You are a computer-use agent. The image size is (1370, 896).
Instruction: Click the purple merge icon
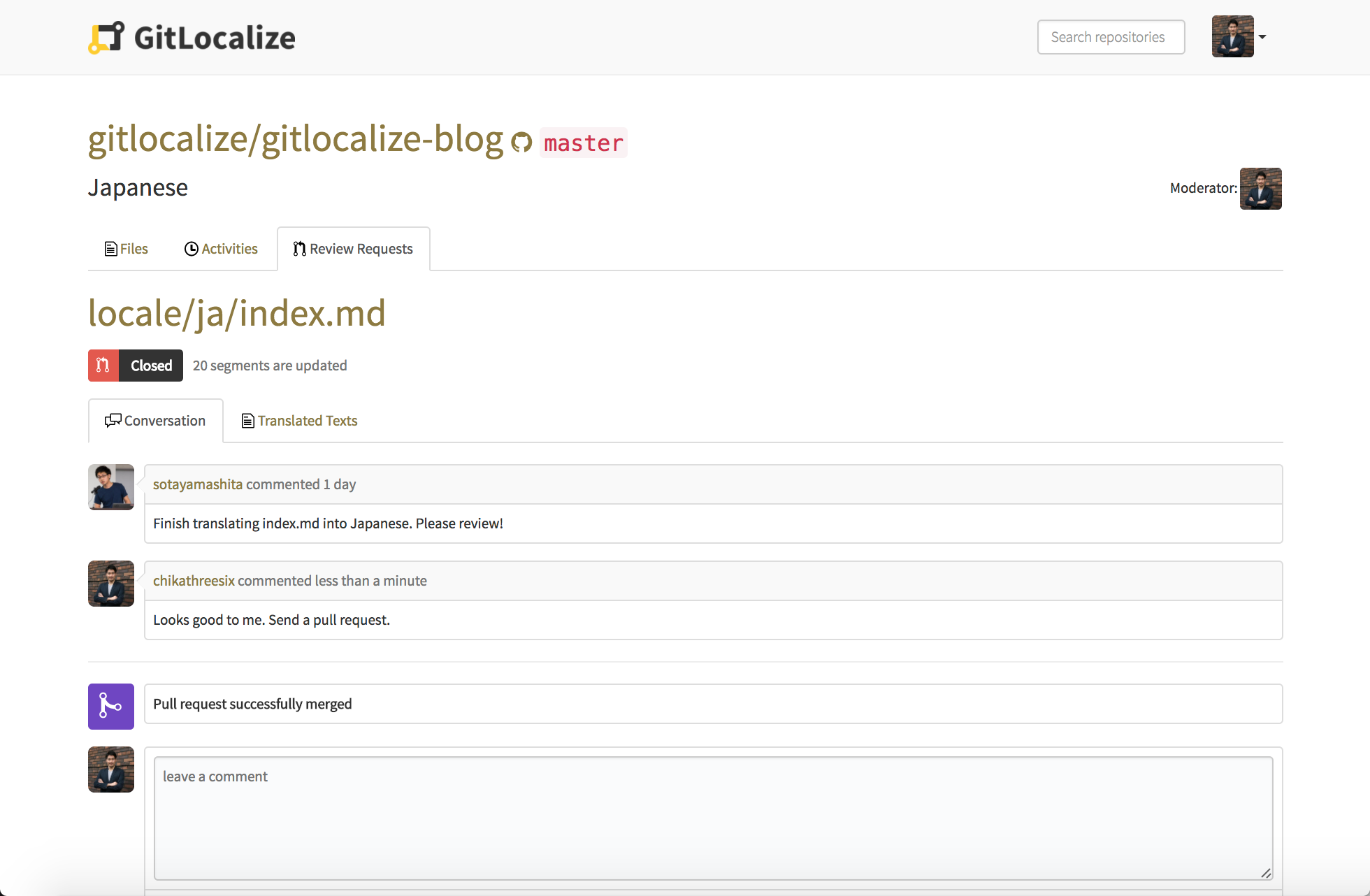[x=111, y=707]
